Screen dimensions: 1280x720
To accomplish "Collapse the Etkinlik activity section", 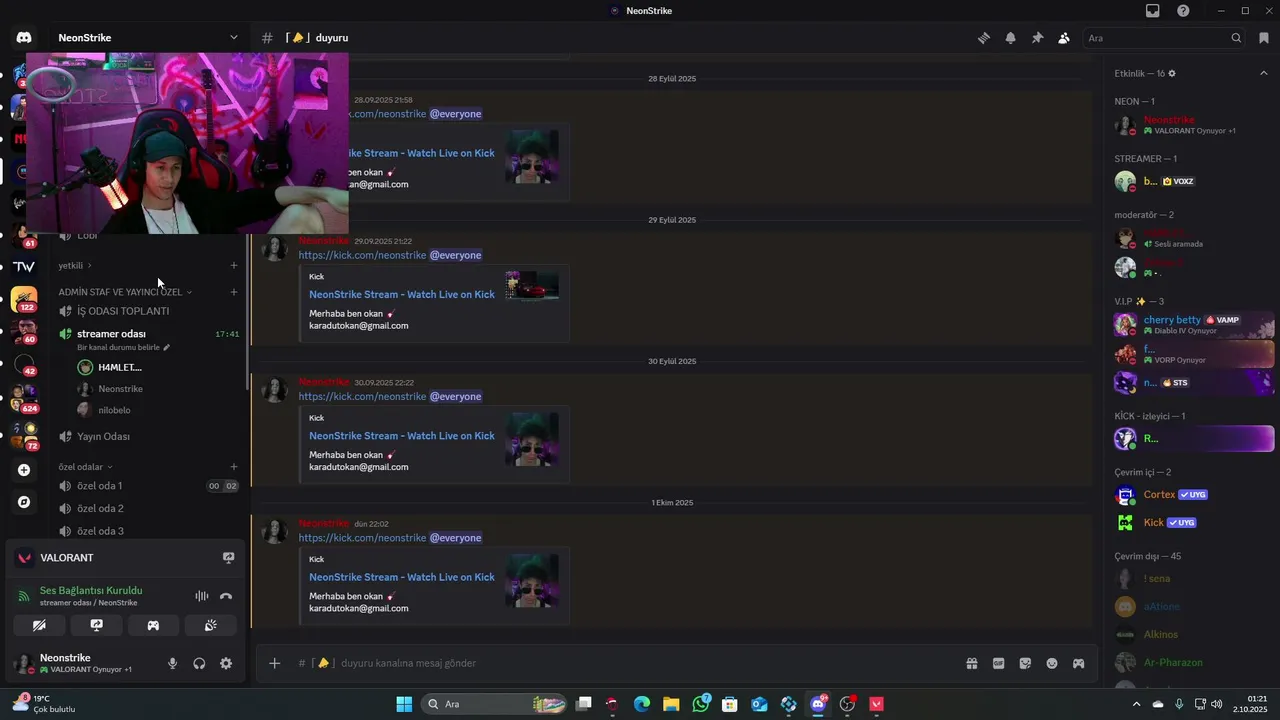I will pyautogui.click(x=1264, y=73).
